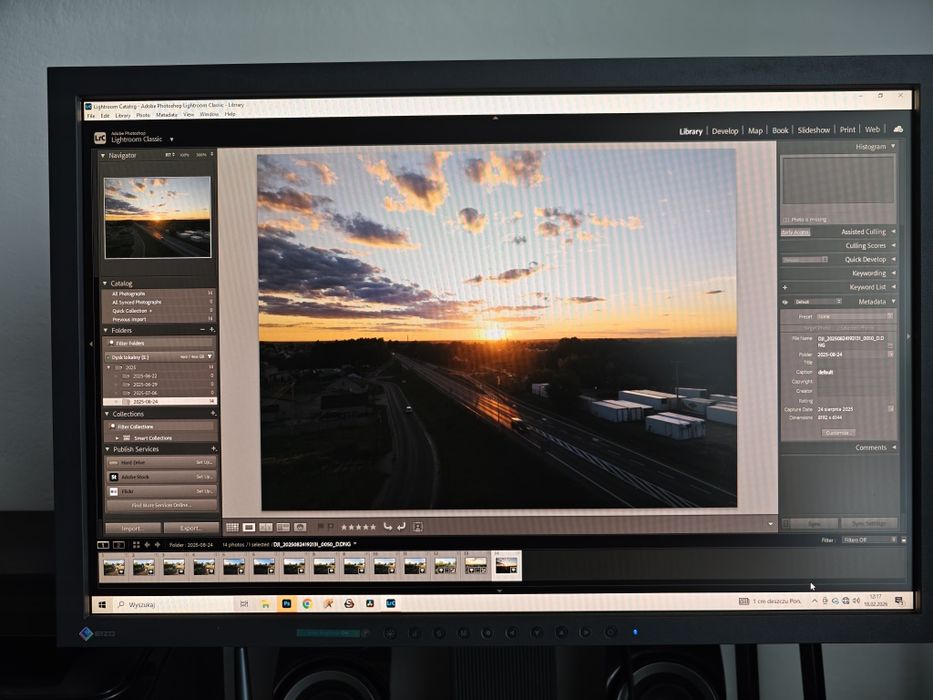Add new folder with plus icon
The width and height of the screenshot is (933, 700).
pyautogui.click(x=212, y=330)
